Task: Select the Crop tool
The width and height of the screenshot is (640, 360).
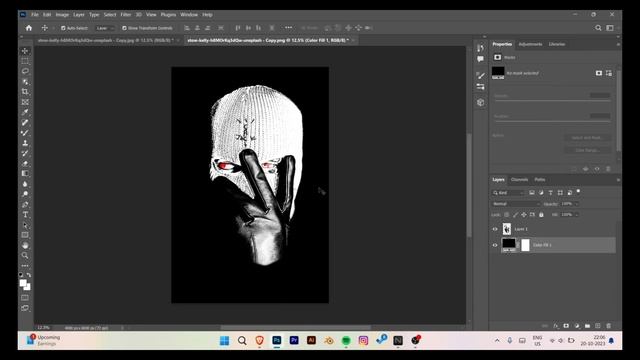Action: coord(25,91)
